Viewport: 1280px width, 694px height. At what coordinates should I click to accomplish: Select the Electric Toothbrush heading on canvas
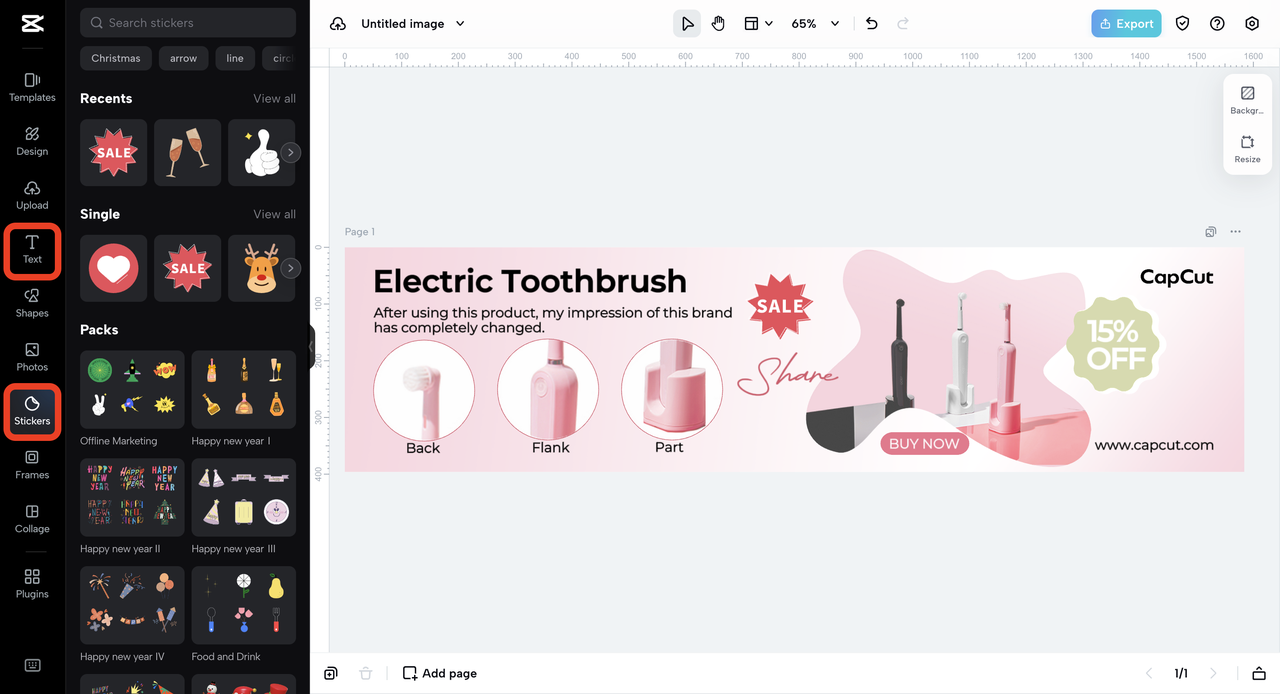[x=530, y=281]
